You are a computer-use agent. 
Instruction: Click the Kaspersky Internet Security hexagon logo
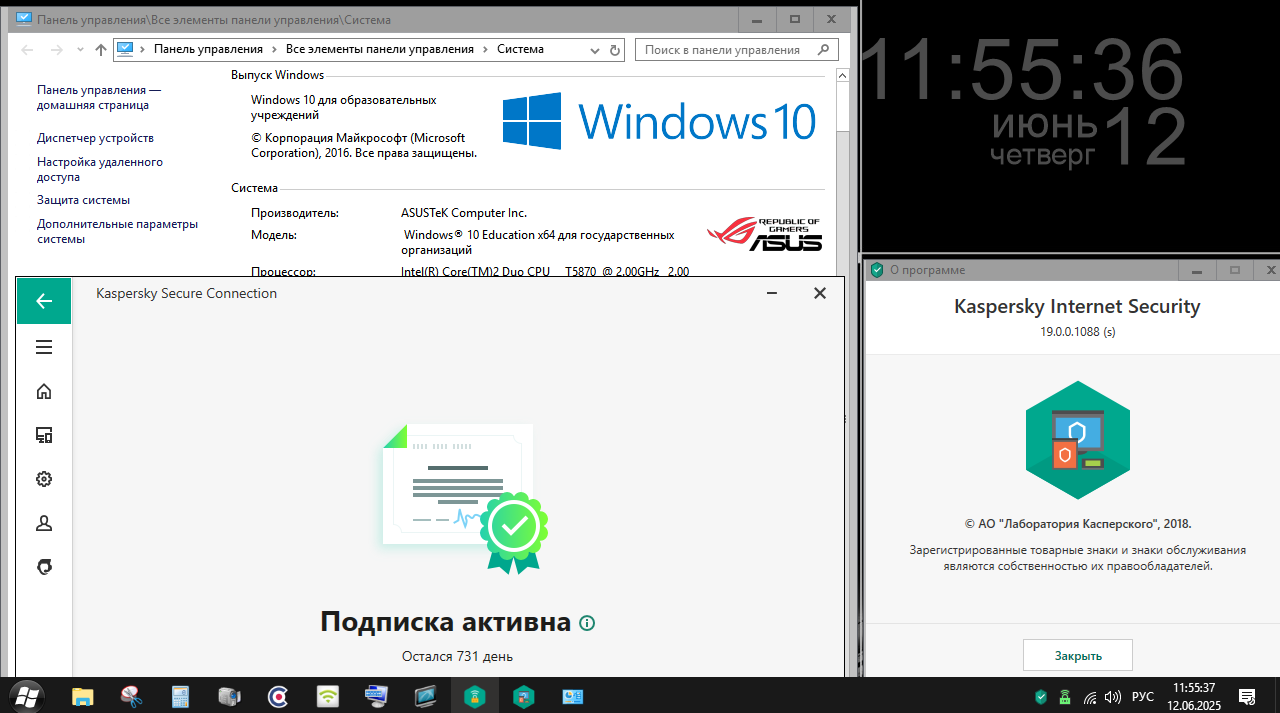point(1078,441)
